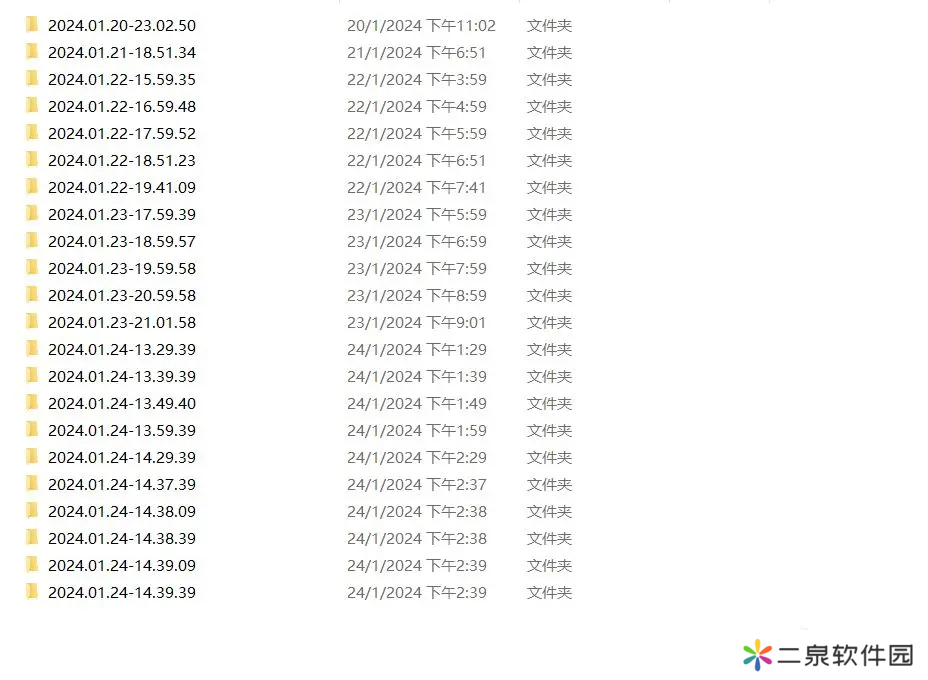Screen dimensions: 928x680
Task: Click folder icon for 2024.01.24-13.49.40
Action: [x=32, y=402]
